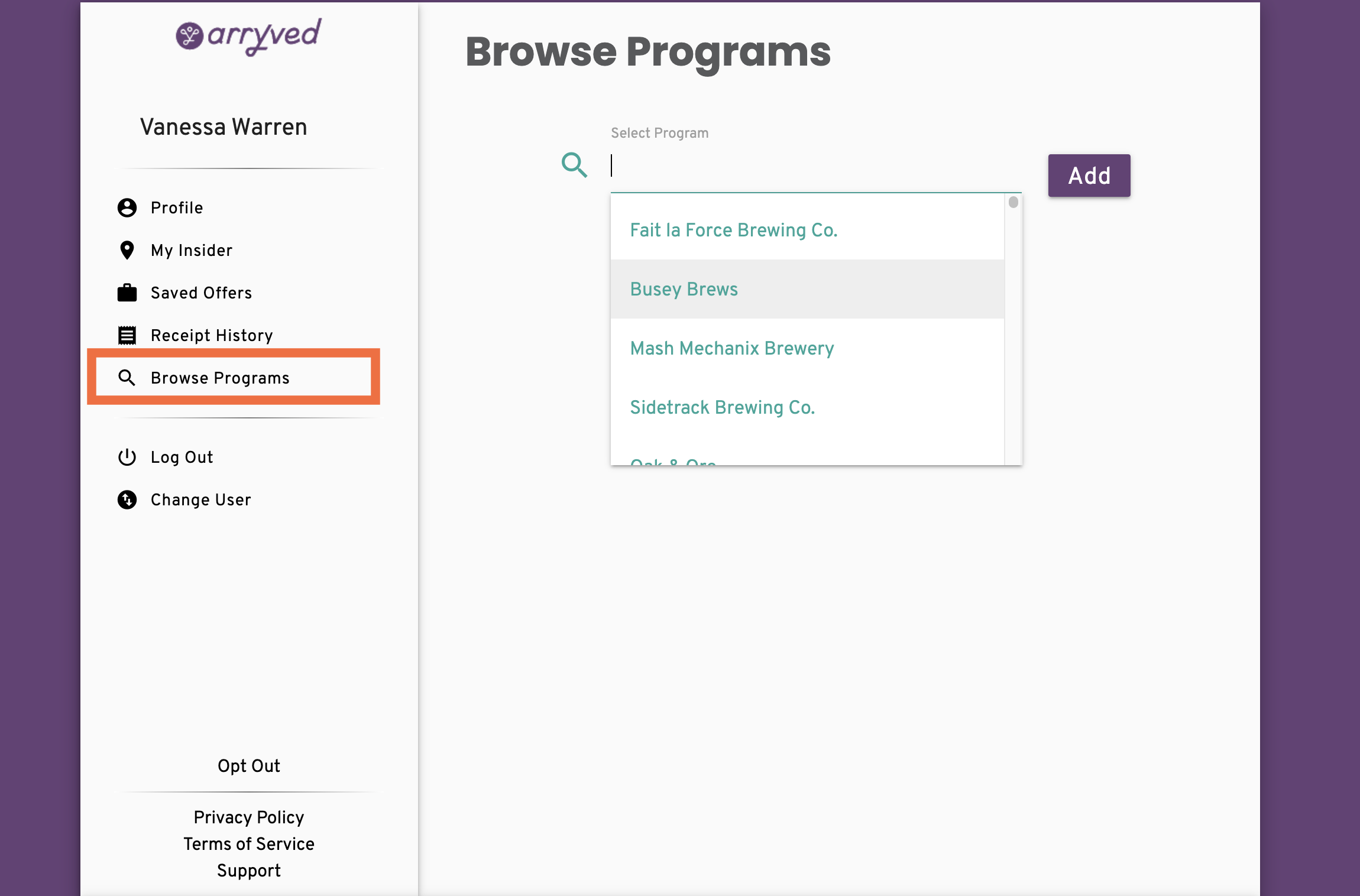Choose Mash Mechanix Brewery option
Screen dimensions: 1360x896
[x=807, y=348]
